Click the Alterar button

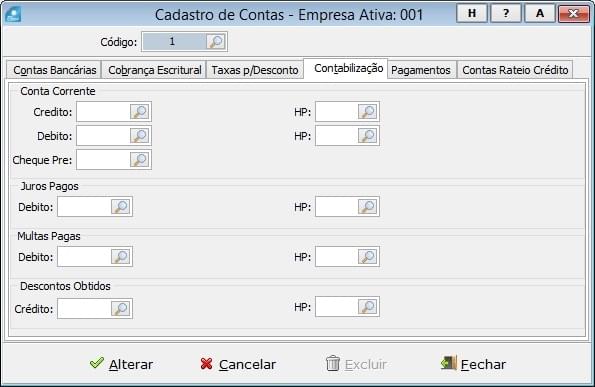click(x=121, y=364)
